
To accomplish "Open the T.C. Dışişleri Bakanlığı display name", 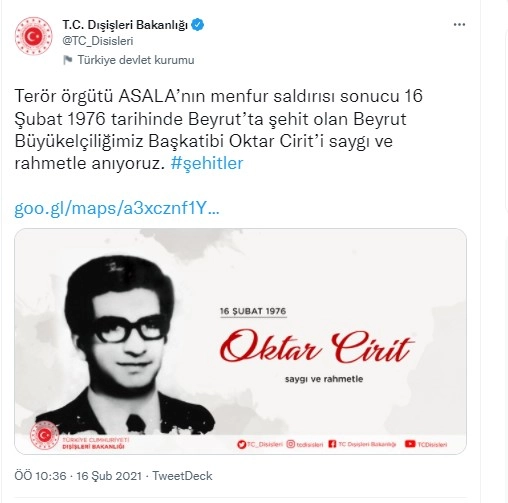I will click(125, 25).
